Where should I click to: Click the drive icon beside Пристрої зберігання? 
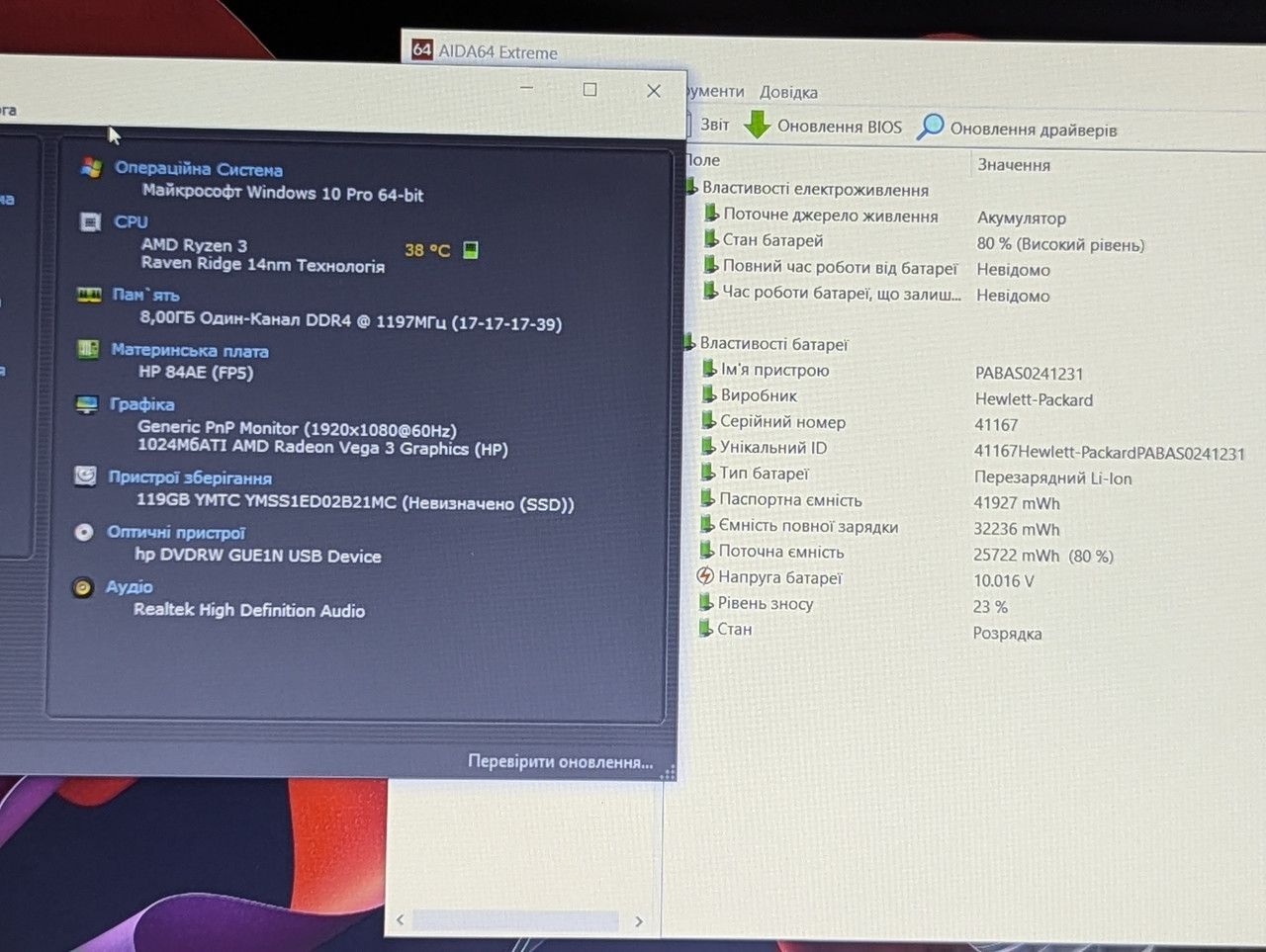[x=85, y=476]
